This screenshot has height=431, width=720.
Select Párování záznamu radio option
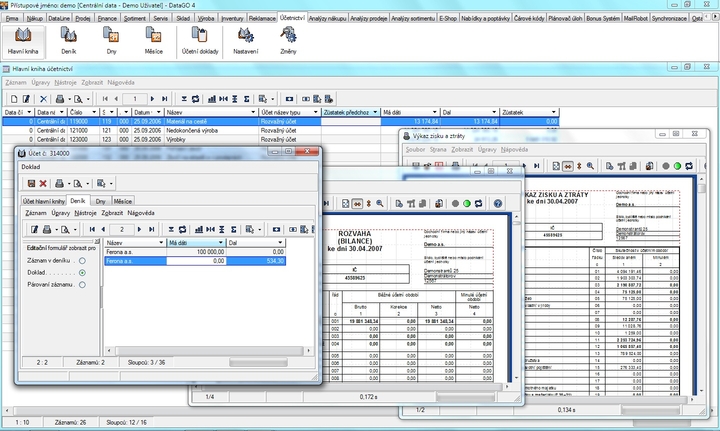tap(82, 285)
